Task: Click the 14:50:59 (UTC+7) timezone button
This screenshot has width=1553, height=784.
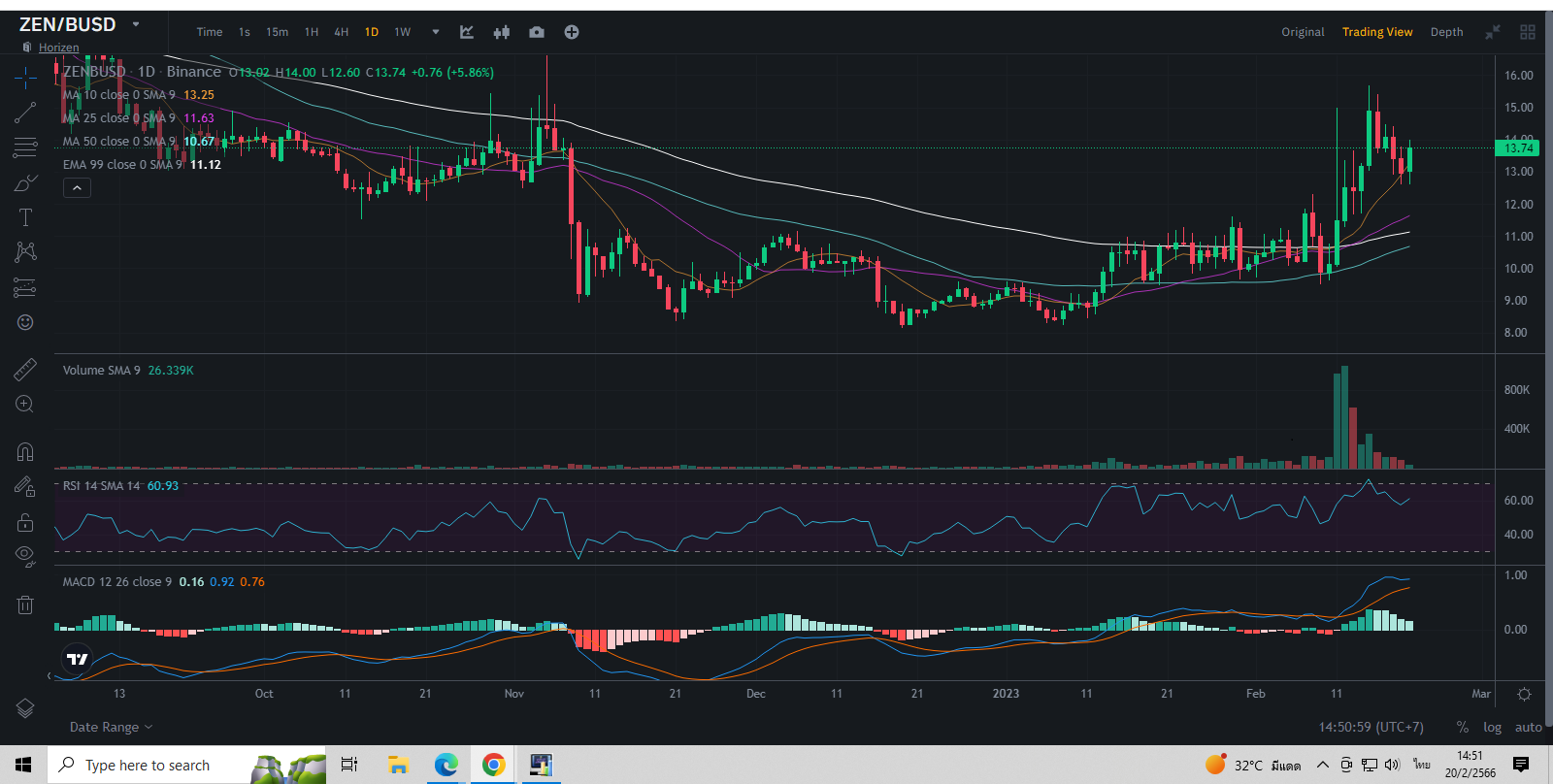Action: [1371, 727]
